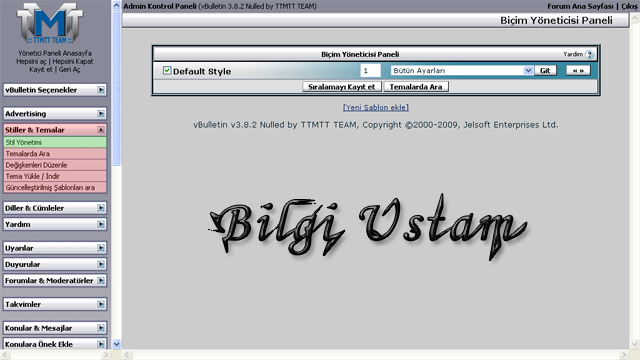Expand the Forumlar & Moderatörler group
Viewport: 640px width, 360px height.
coord(55,280)
